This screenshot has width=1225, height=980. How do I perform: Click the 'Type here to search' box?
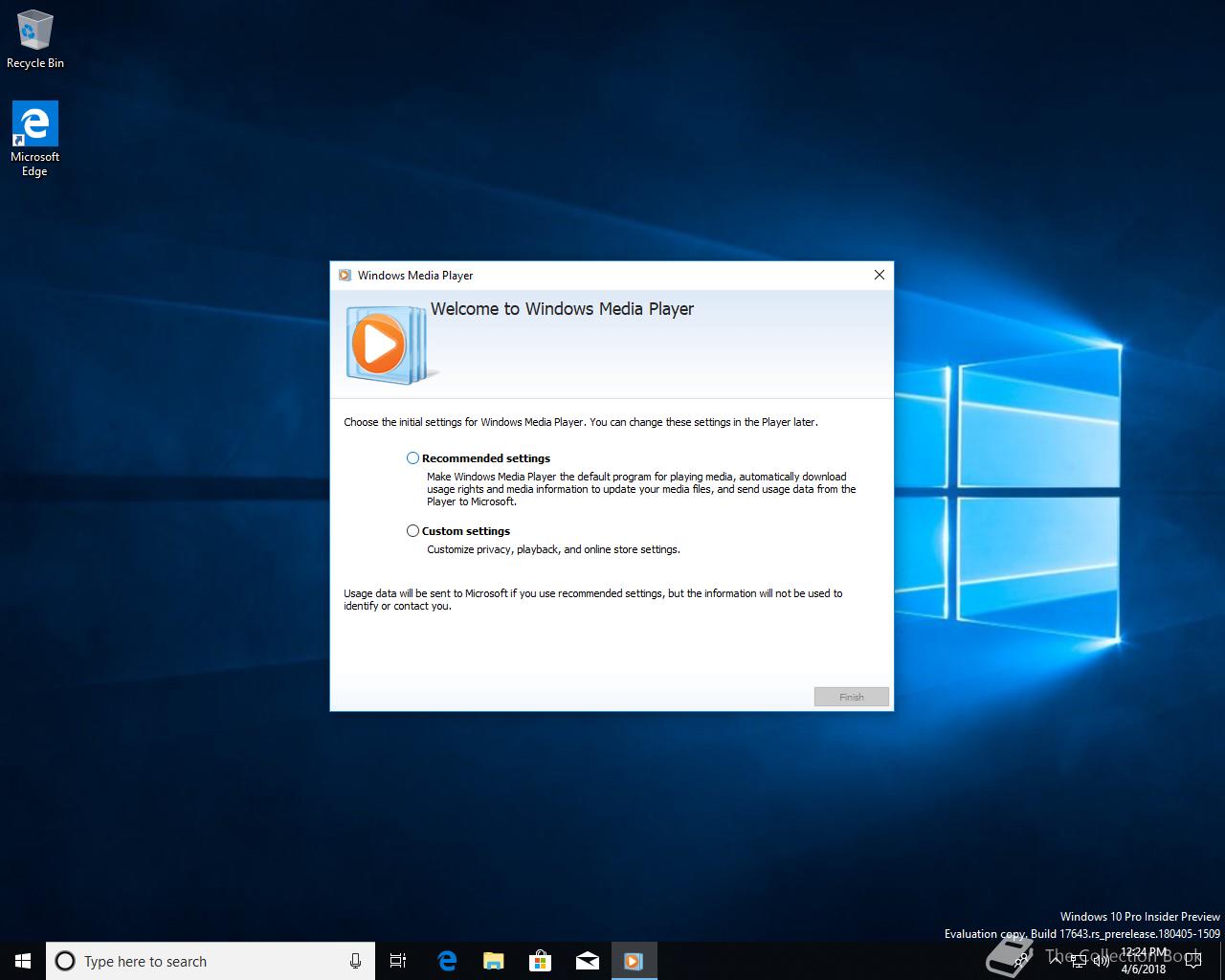click(211, 961)
